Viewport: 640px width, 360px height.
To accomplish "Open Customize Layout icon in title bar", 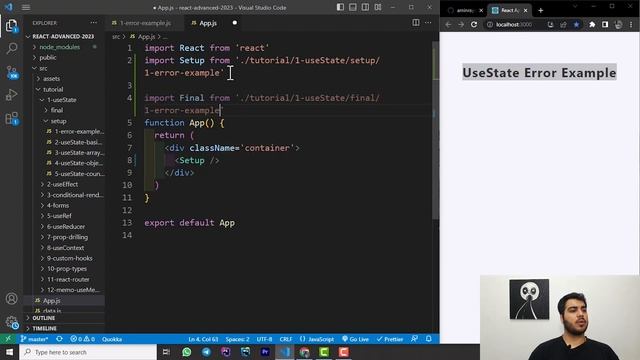I will (378, 7).
